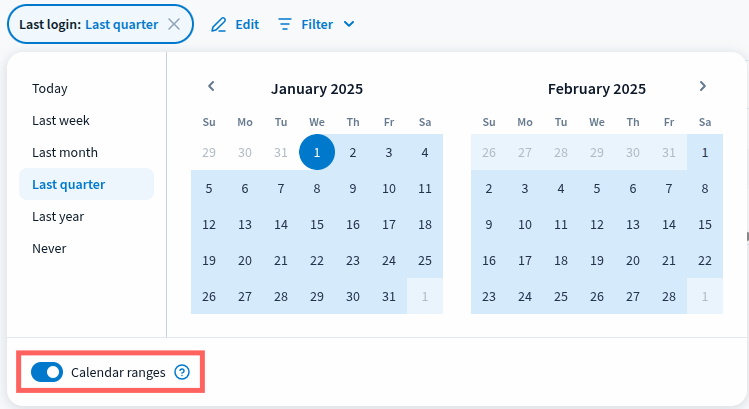Go to previous month arrow
Image resolution: width=749 pixels, height=409 pixels.
pos(211,87)
